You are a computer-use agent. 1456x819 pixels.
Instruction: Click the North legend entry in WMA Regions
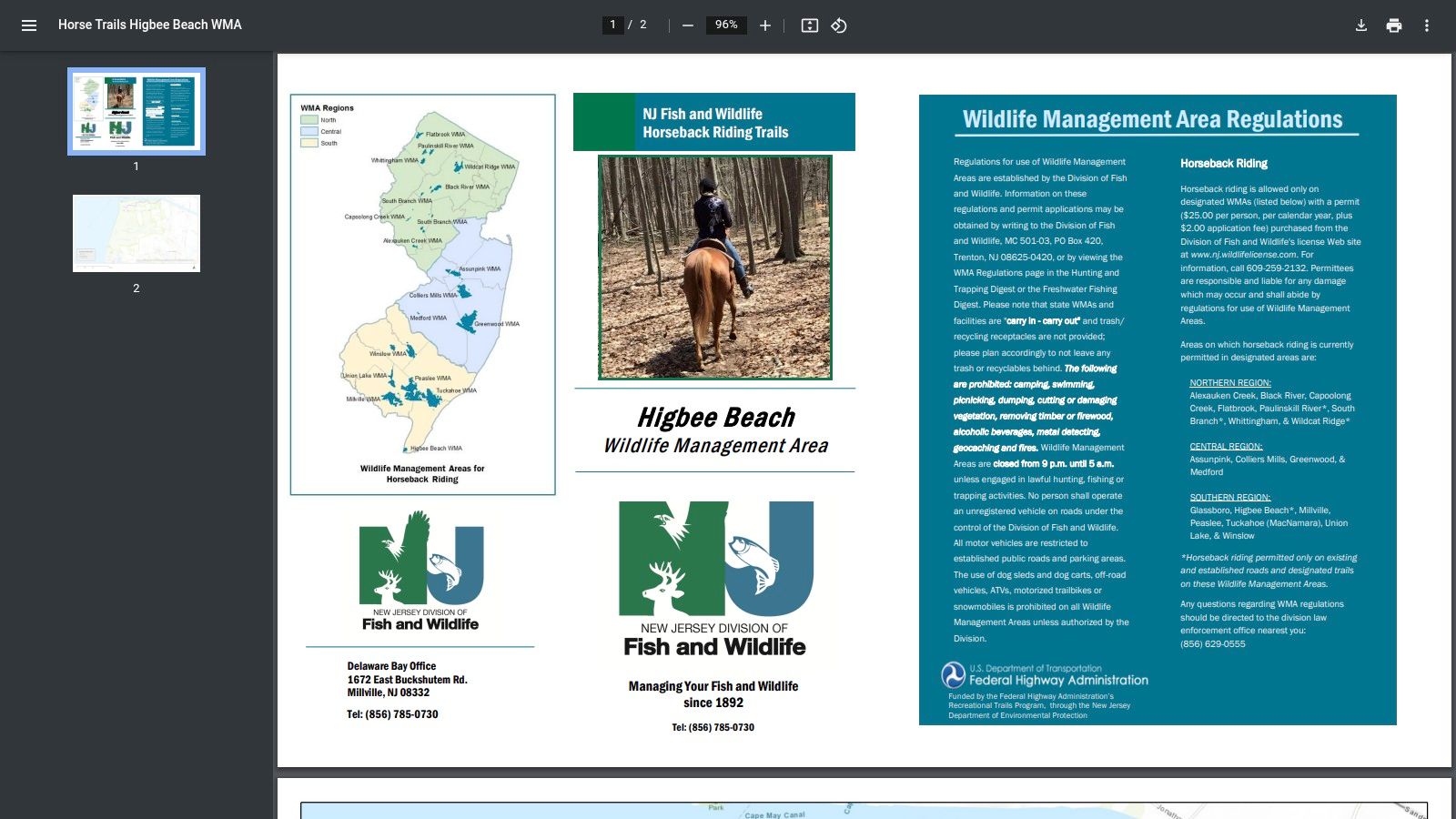click(319, 120)
